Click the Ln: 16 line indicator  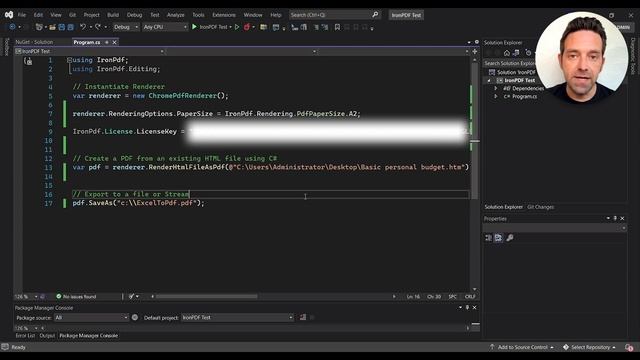coord(413,297)
